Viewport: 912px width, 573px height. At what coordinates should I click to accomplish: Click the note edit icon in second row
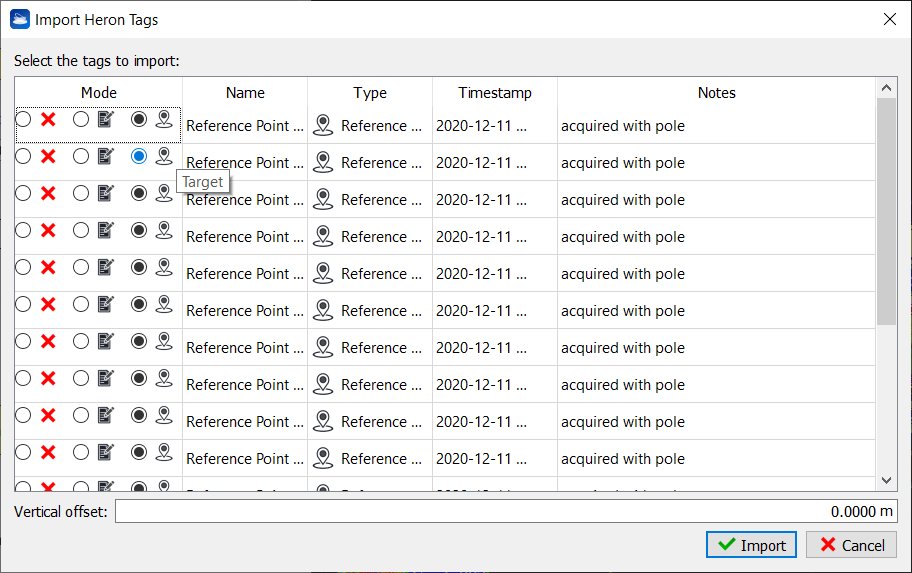coord(105,157)
